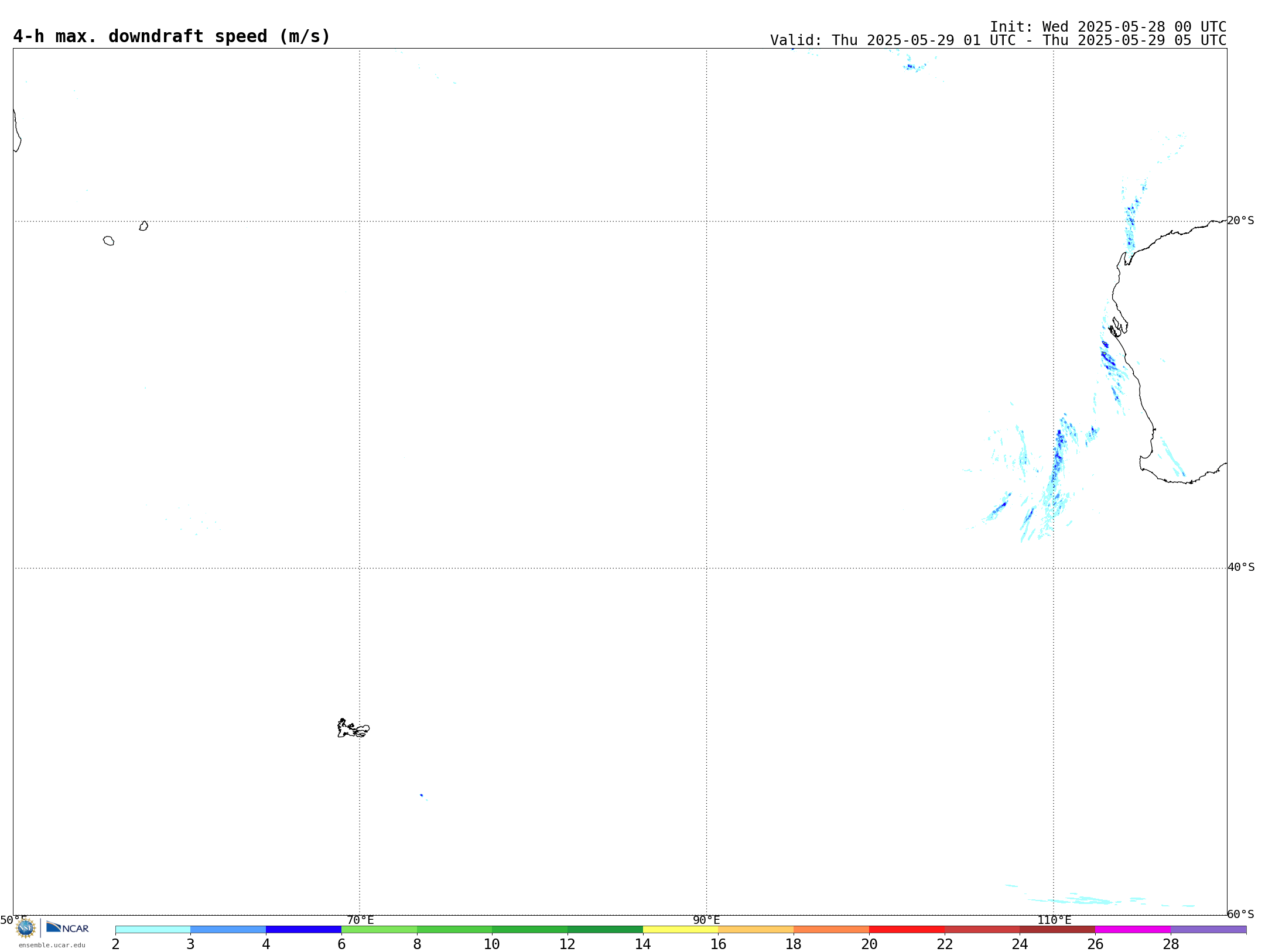This screenshot has width=1265, height=952.
Task: Click the NCAR logo
Action: pos(67,927)
